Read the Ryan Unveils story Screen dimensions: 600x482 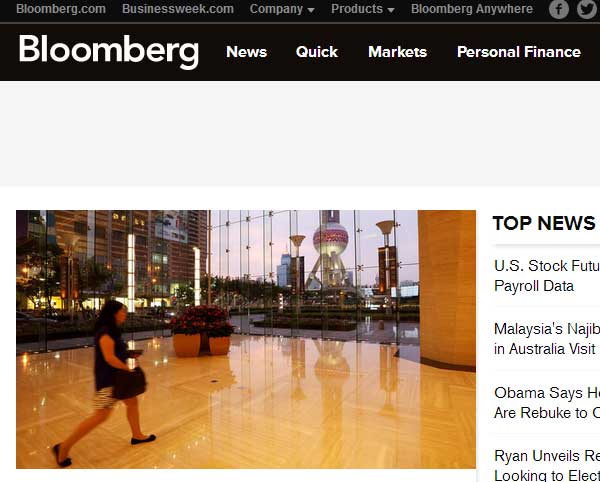coord(547,466)
